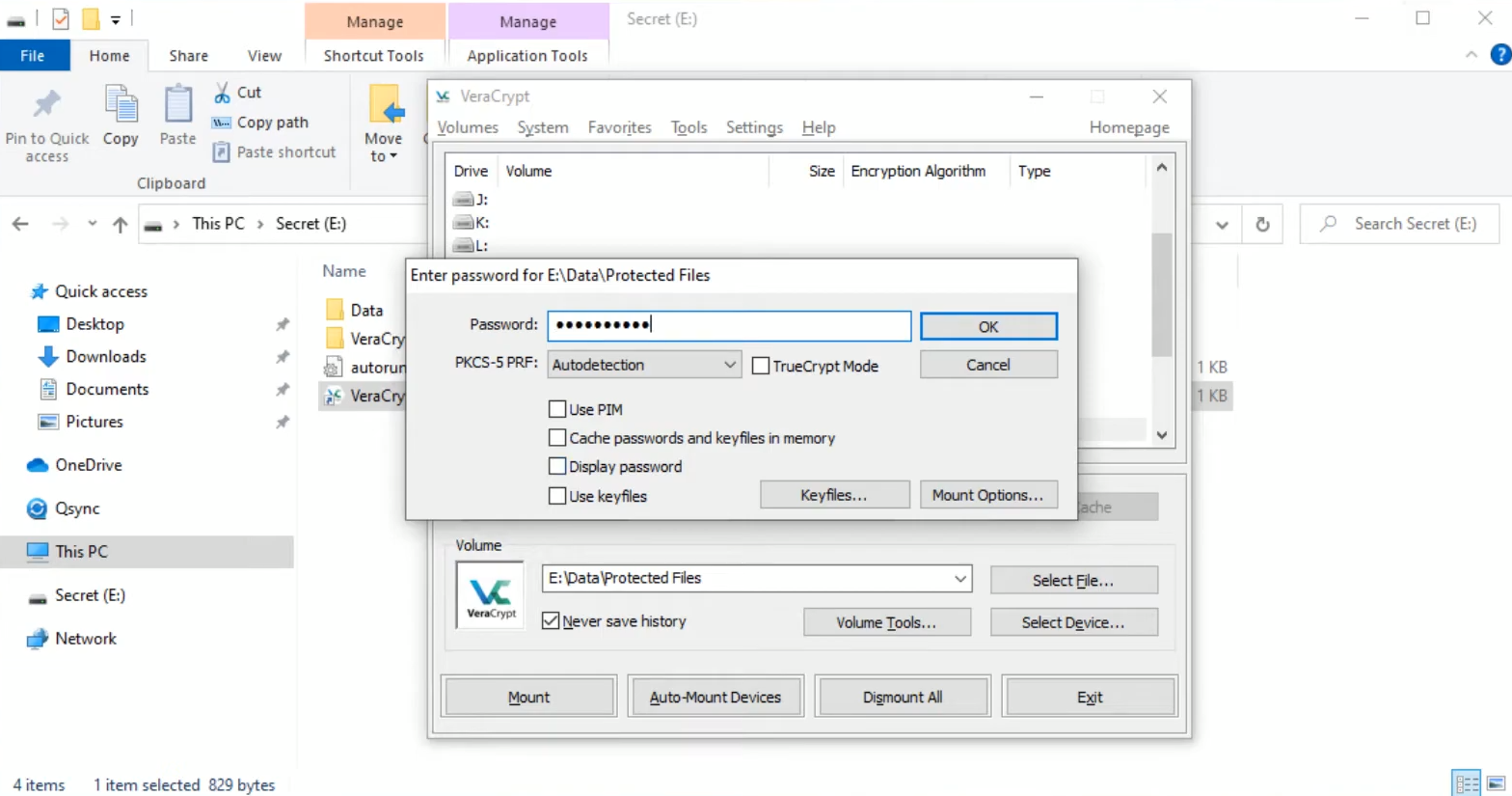Image resolution: width=1512 pixels, height=796 pixels.
Task: Go up one folder level arrow
Action: pos(120,224)
